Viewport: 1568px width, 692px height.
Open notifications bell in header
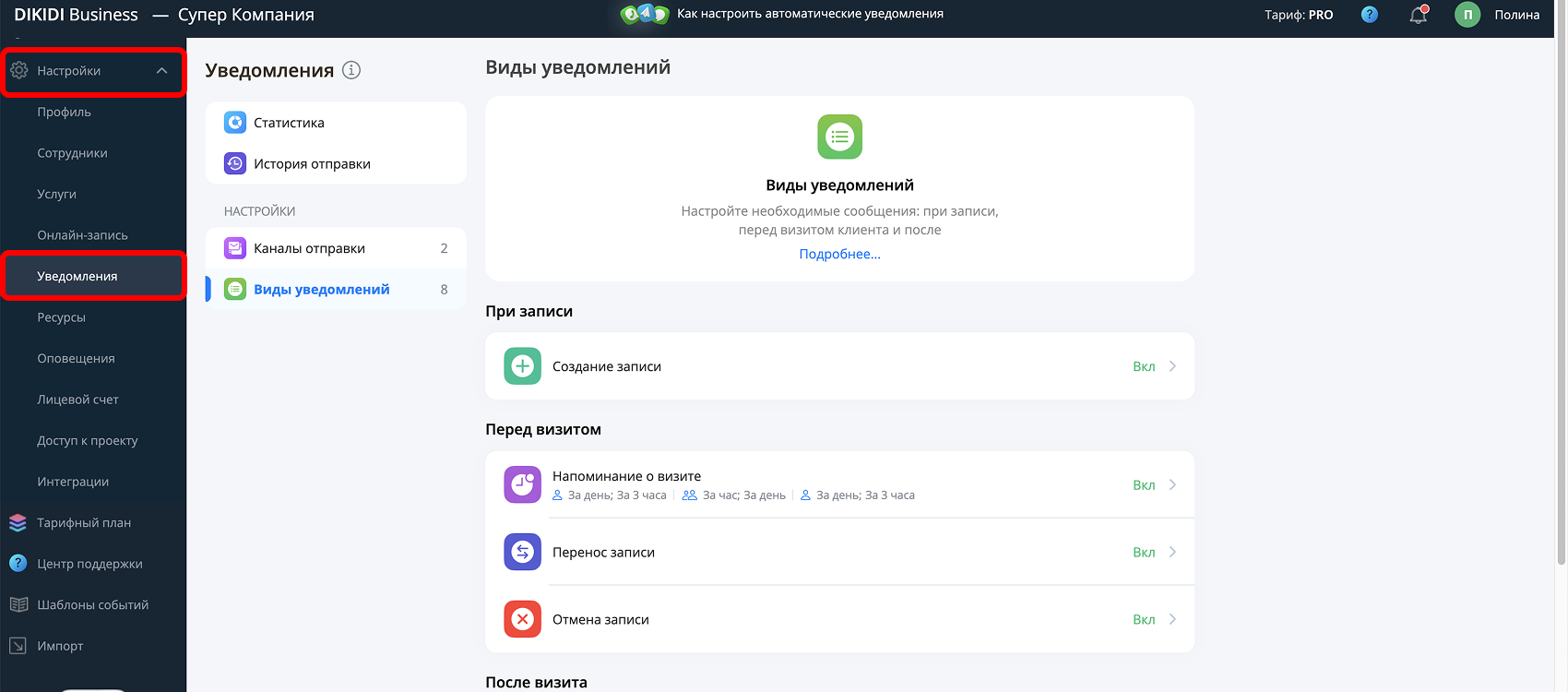(x=1419, y=15)
